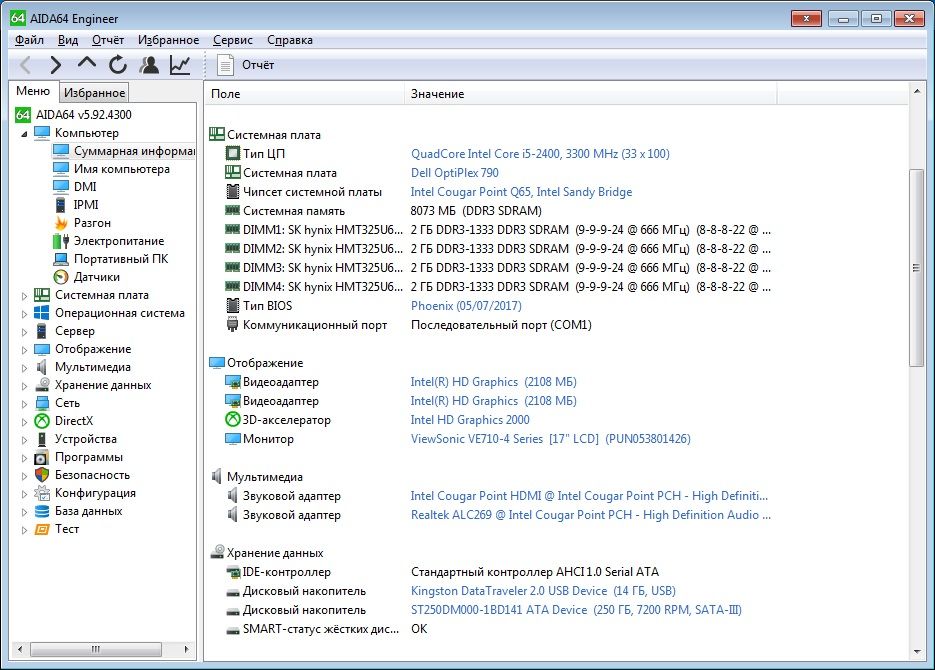Click the forward arrow toolbar icon
Image resolution: width=935 pixels, height=670 pixels.
55,64
